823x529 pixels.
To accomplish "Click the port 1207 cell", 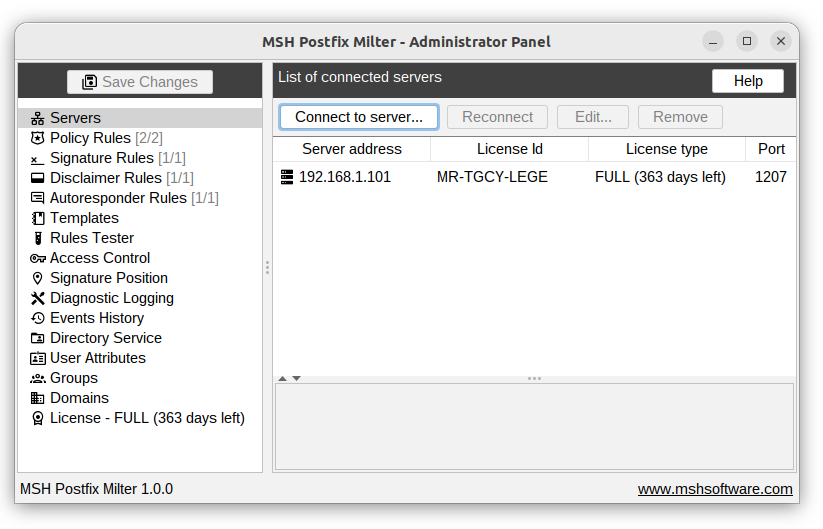I will pyautogui.click(x=771, y=177).
